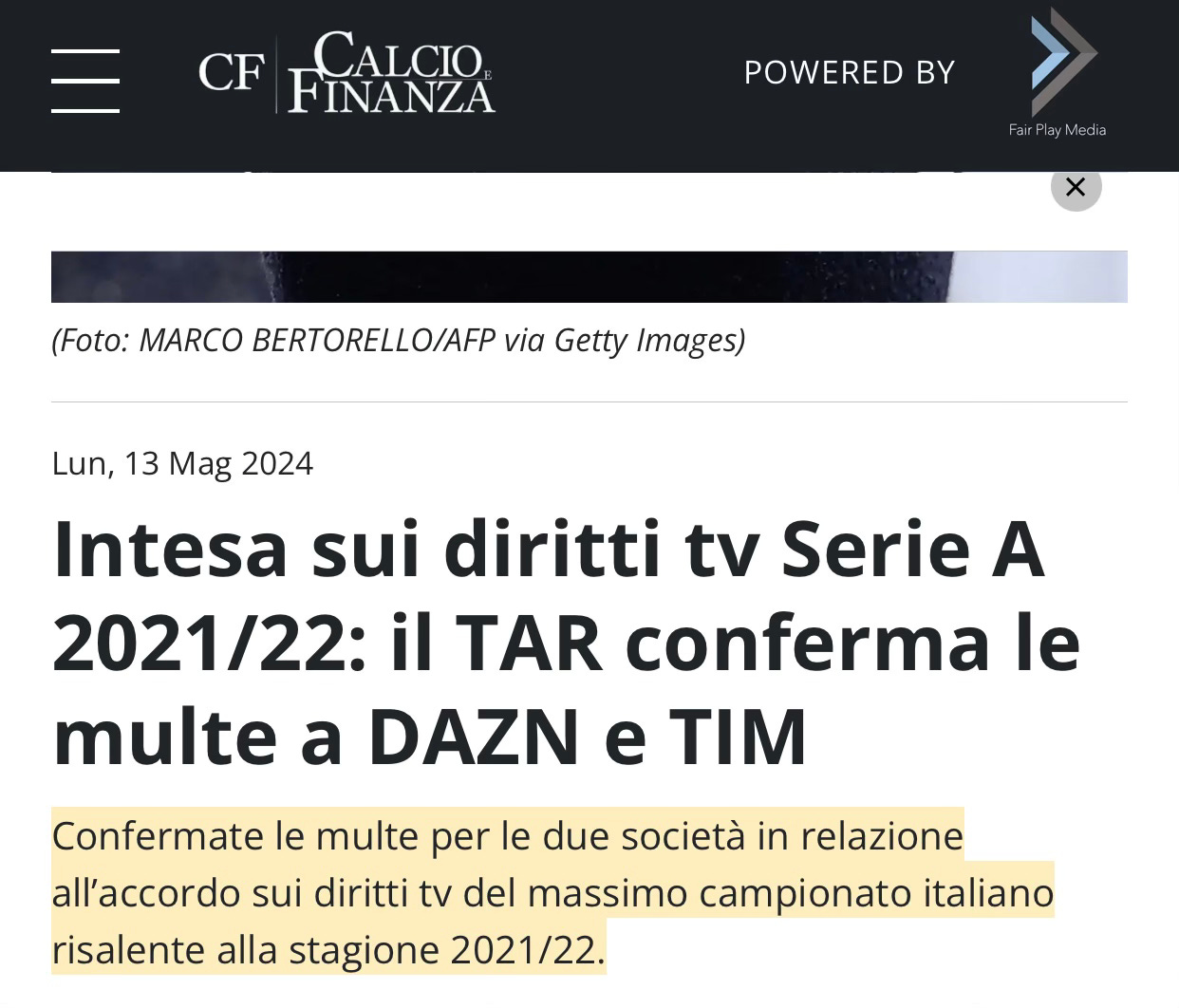Open the hamburger navigation menu
The image size is (1179, 1008).
(x=85, y=81)
